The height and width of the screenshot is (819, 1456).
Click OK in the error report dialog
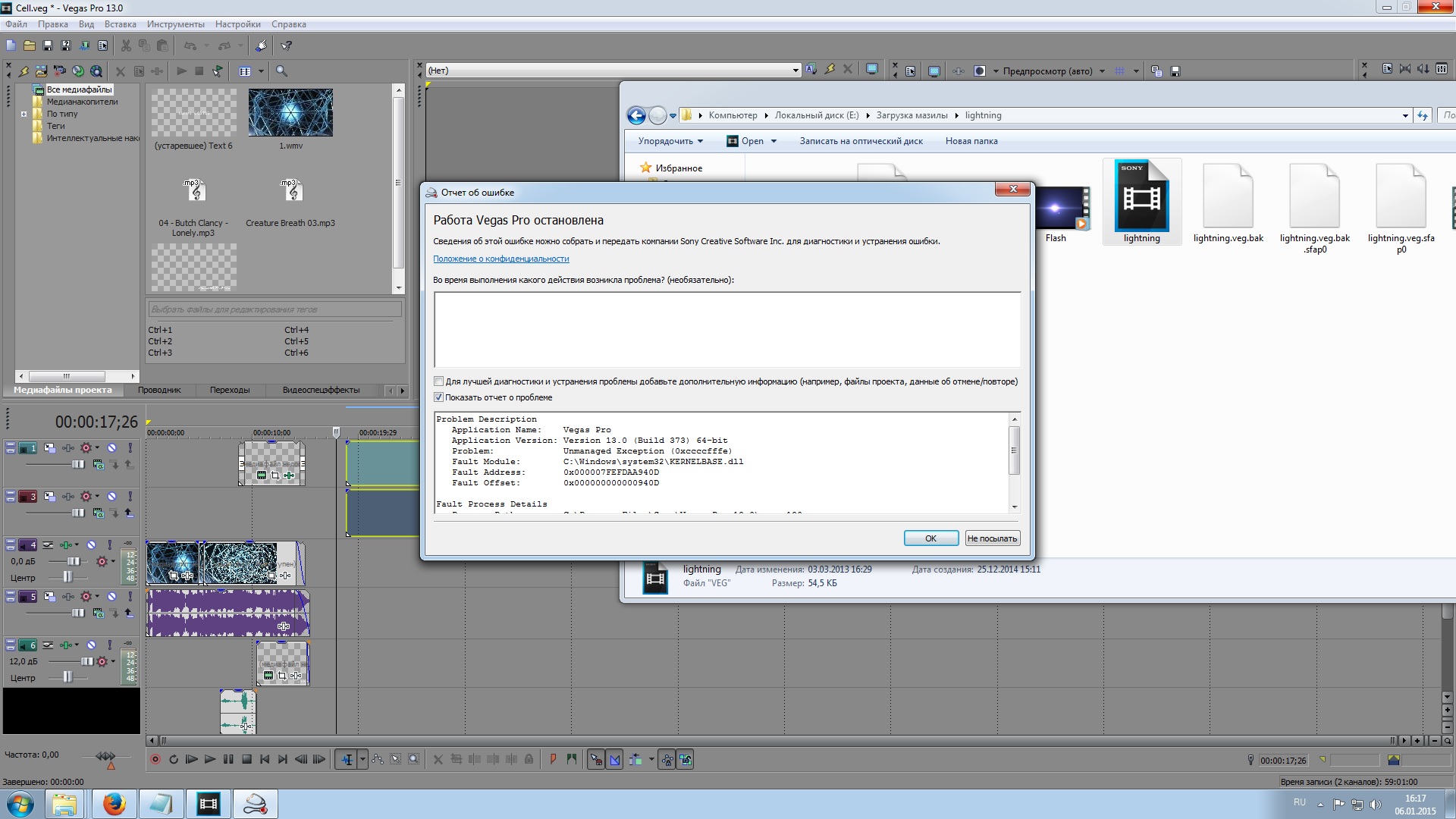[930, 538]
